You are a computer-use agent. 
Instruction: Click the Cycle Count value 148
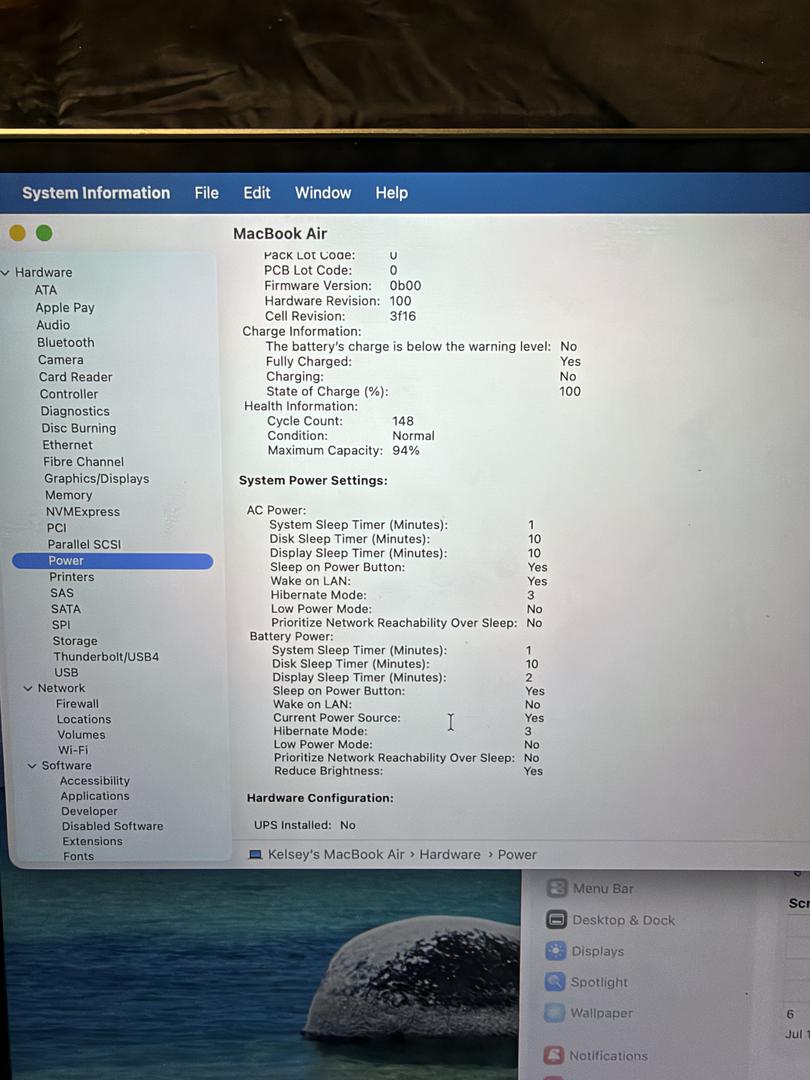403,421
